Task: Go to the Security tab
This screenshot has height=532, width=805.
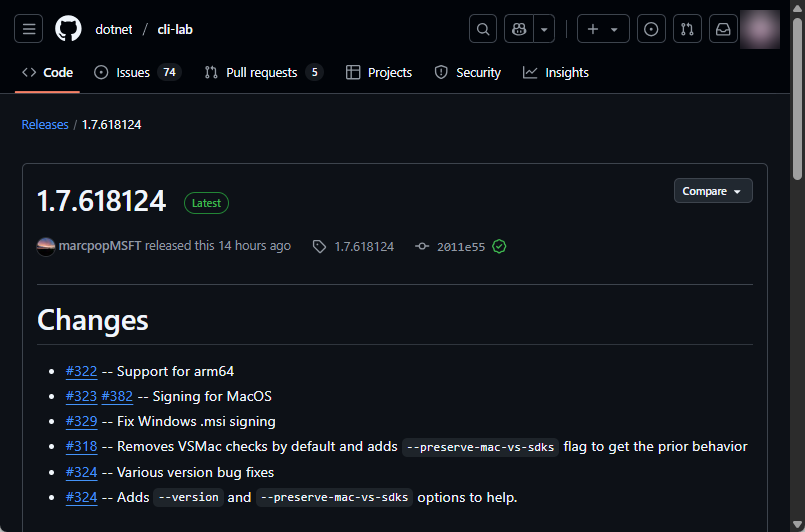Action: tap(467, 72)
